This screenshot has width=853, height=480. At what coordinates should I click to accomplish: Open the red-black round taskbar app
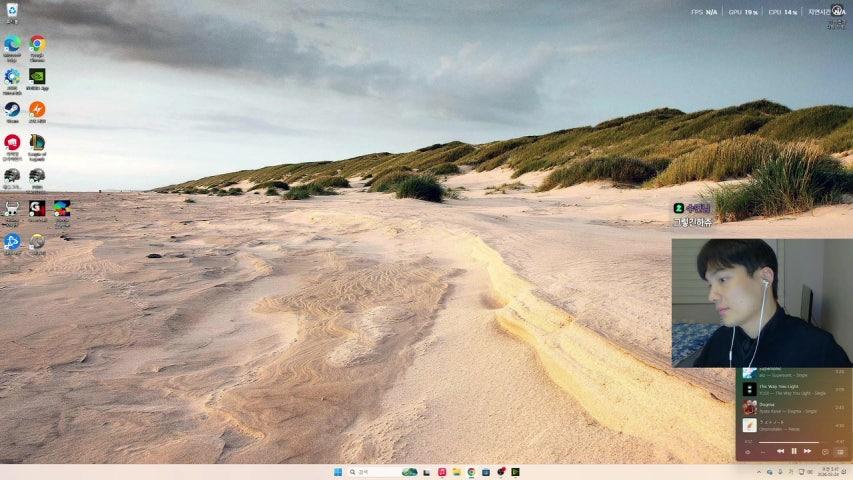point(500,472)
